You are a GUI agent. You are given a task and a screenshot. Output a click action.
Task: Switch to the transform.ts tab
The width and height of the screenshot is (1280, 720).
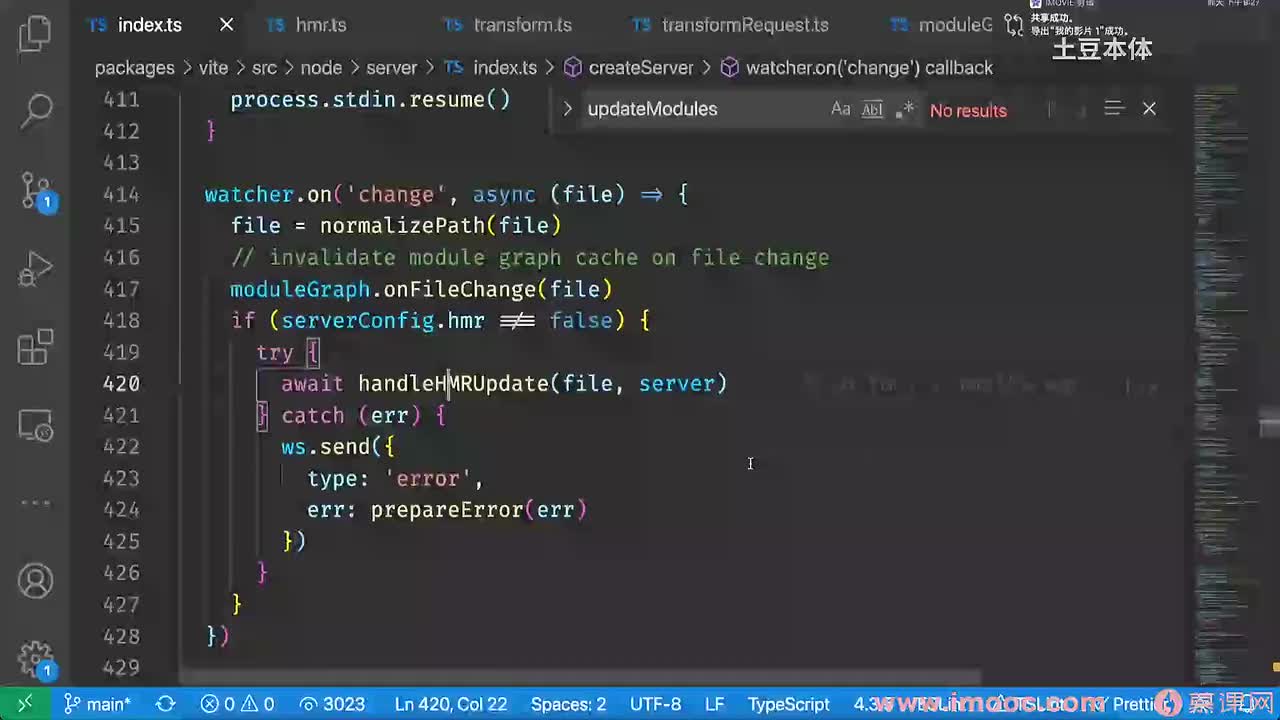click(522, 25)
